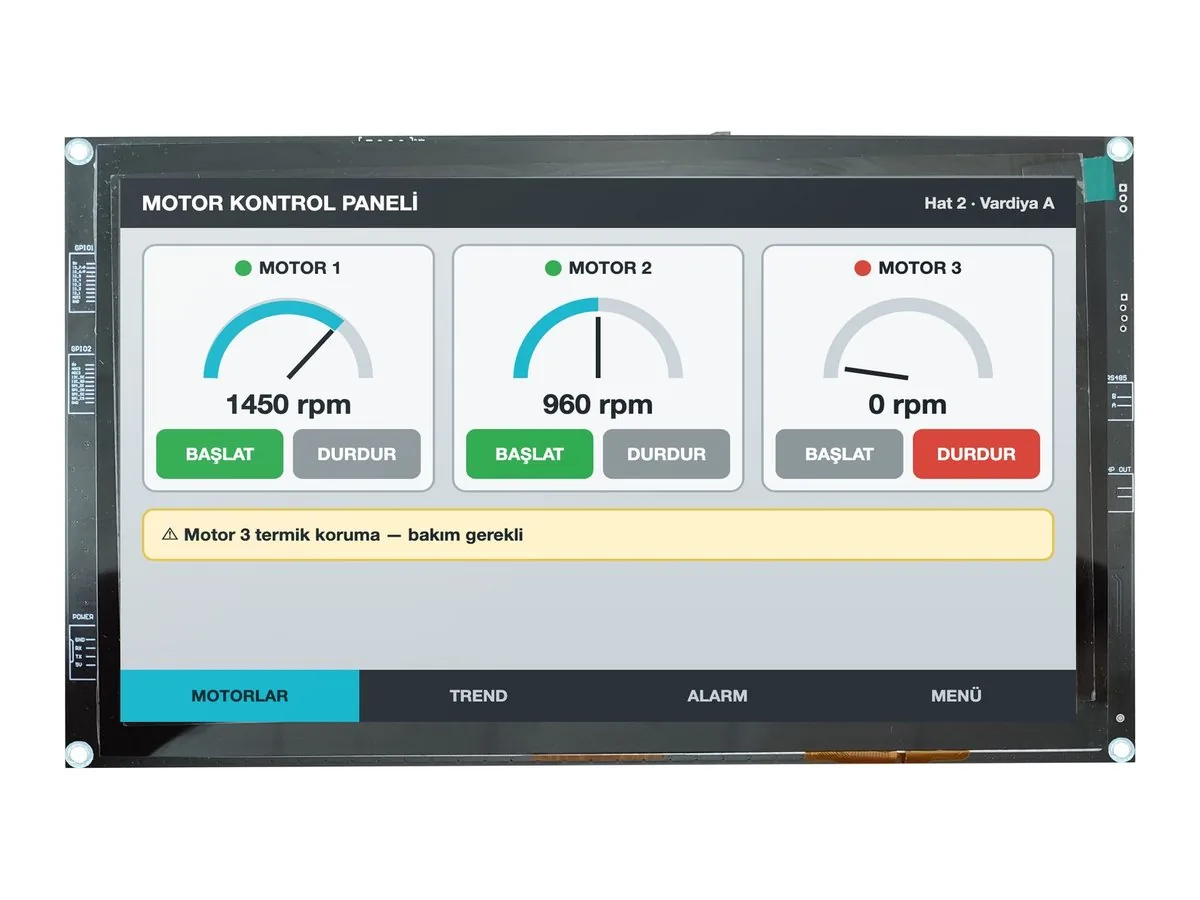Viewport: 1200px width, 900px height.
Task: Click Motor 1 green status indicator
Action: click(x=243, y=268)
